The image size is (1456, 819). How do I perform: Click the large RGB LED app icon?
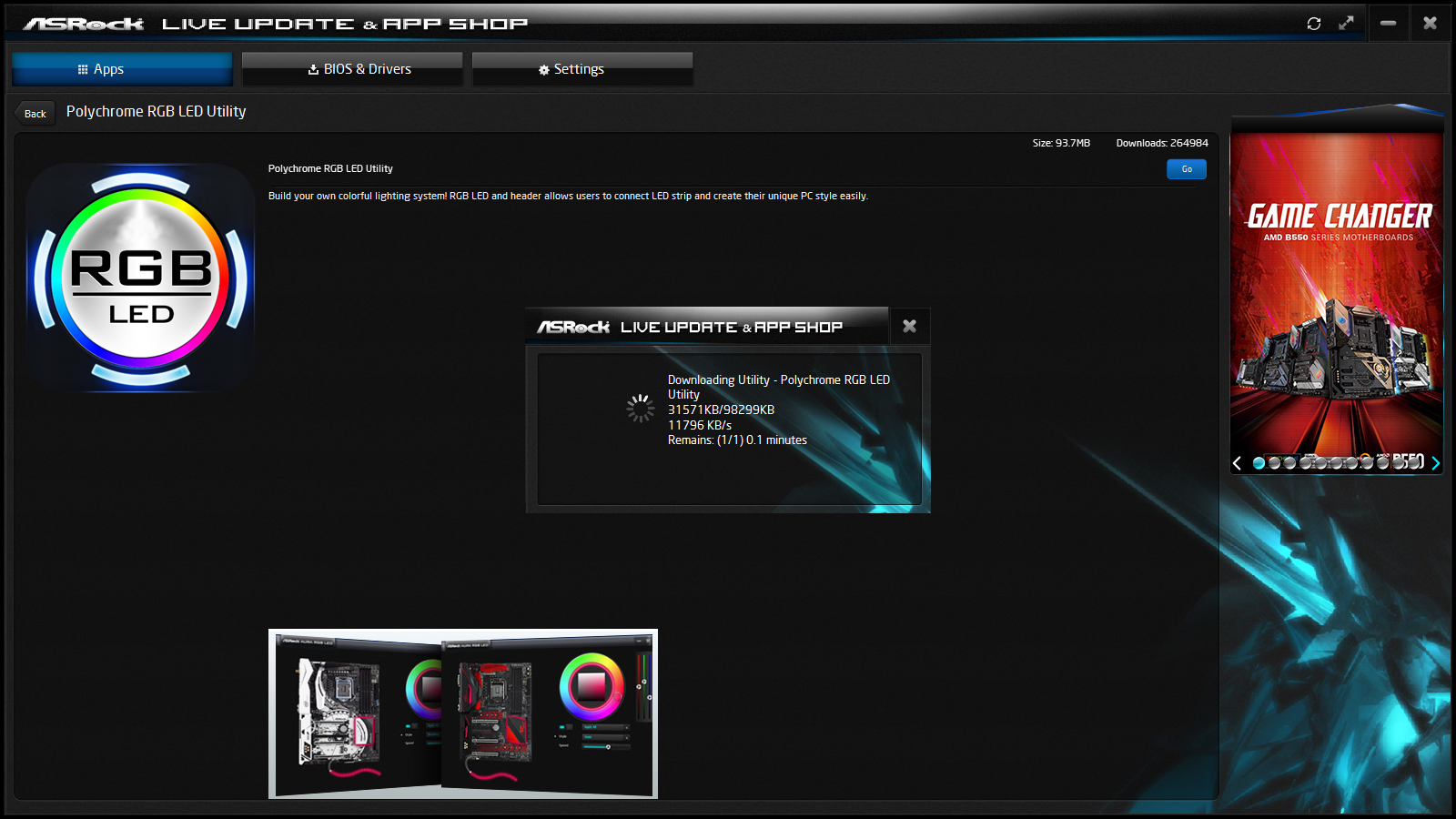tap(141, 278)
